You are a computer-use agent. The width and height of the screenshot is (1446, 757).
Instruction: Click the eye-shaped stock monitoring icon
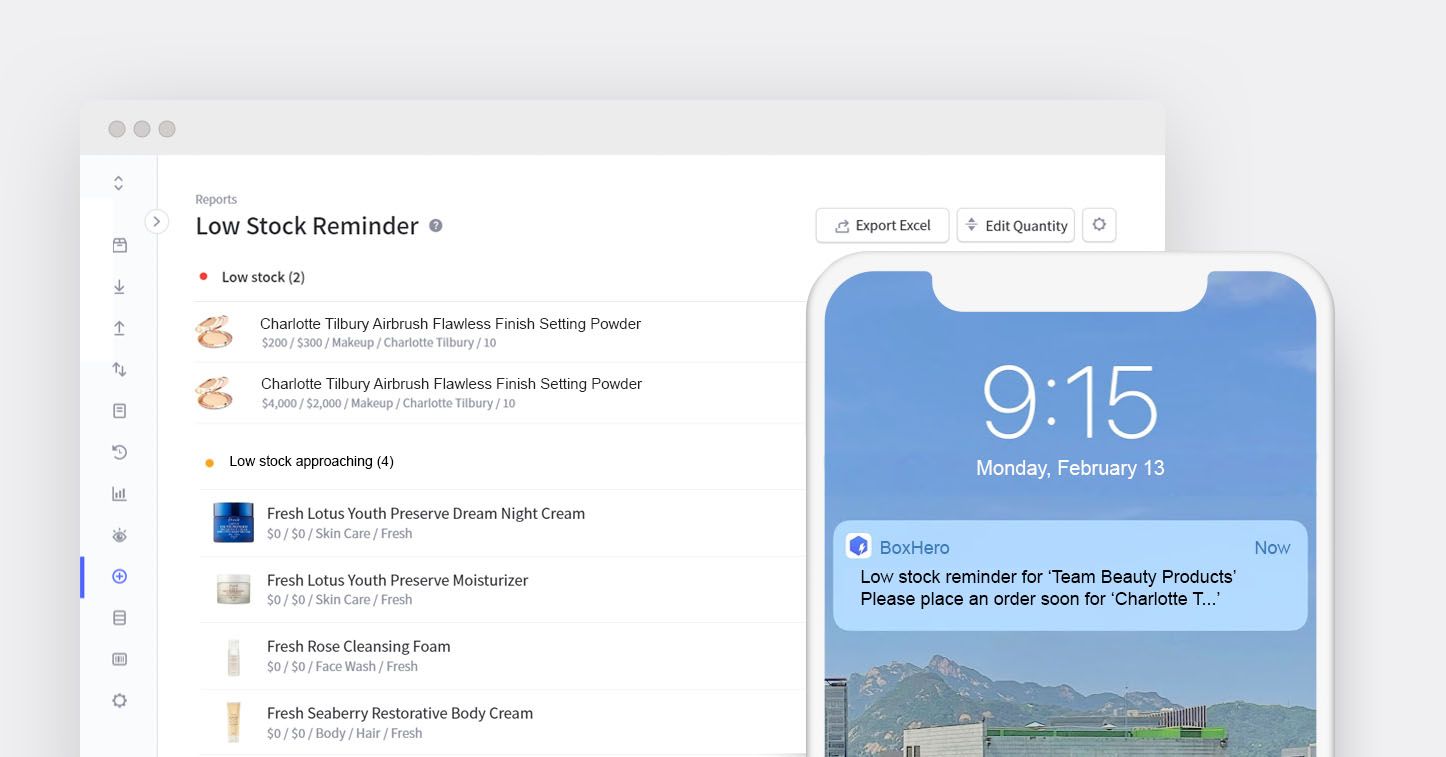(x=118, y=535)
